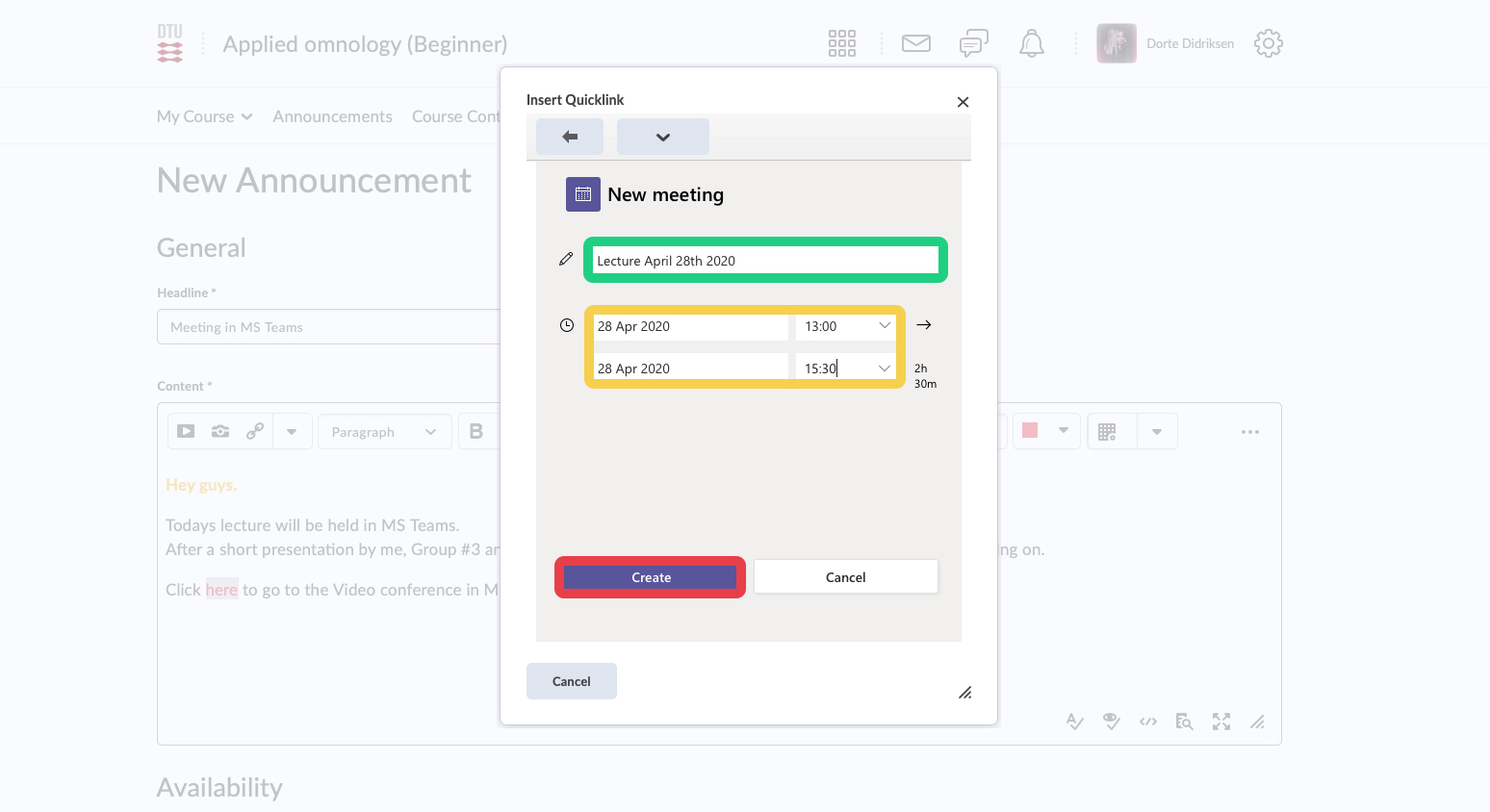This screenshot has width=1490, height=812.
Task: Open the chat messages icon
Action: coord(973,43)
